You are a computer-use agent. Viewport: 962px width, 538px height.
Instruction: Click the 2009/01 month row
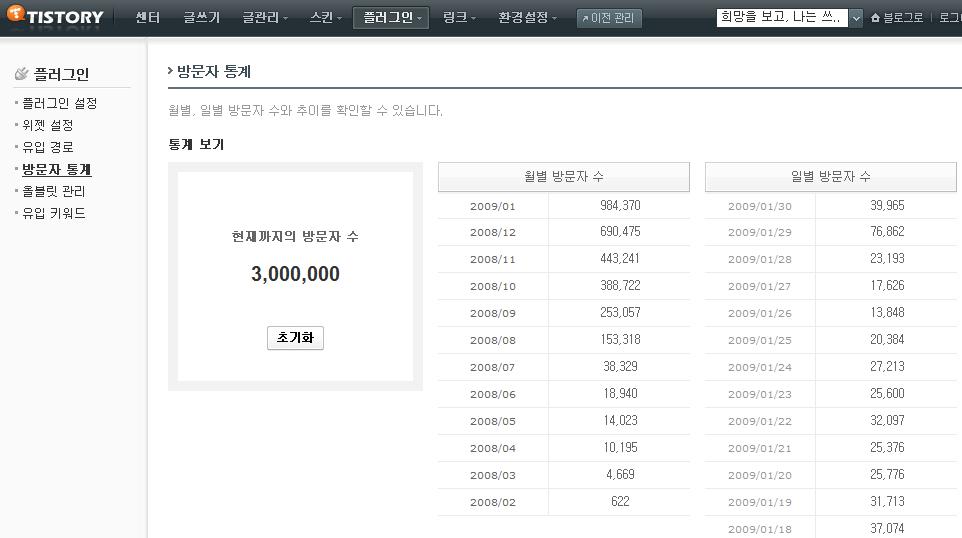click(x=564, y=206)
